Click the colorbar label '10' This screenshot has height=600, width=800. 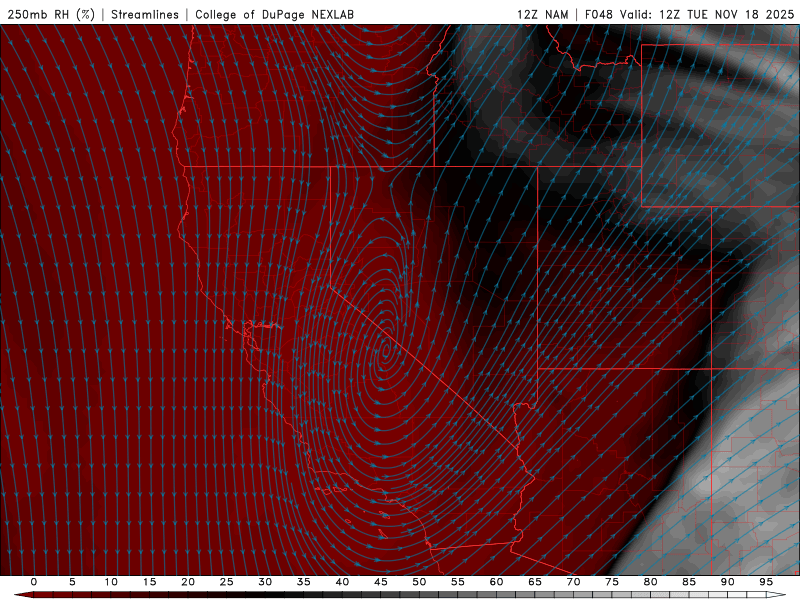click(111, 582)
